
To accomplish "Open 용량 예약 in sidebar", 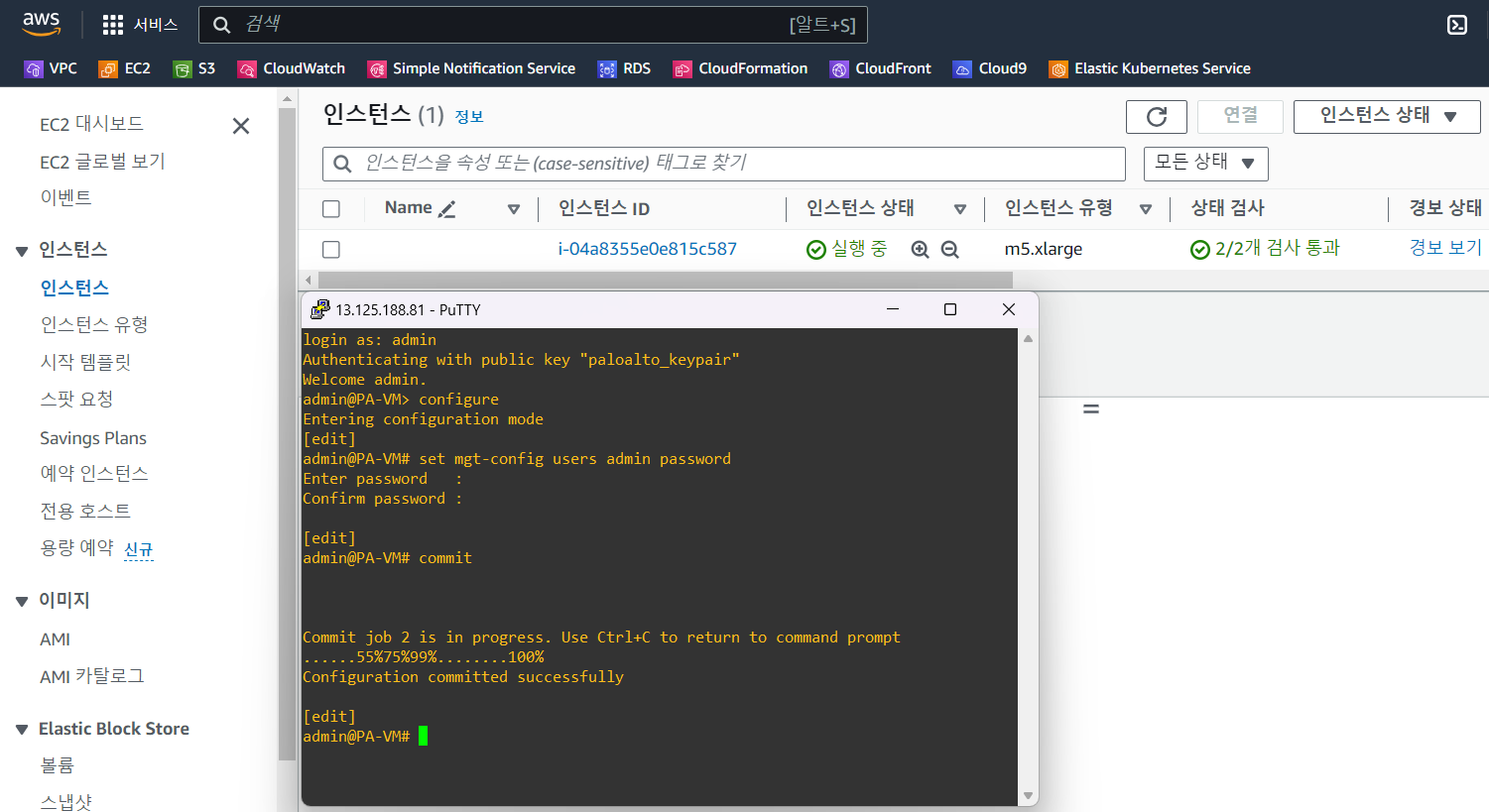I will [76, 548].
